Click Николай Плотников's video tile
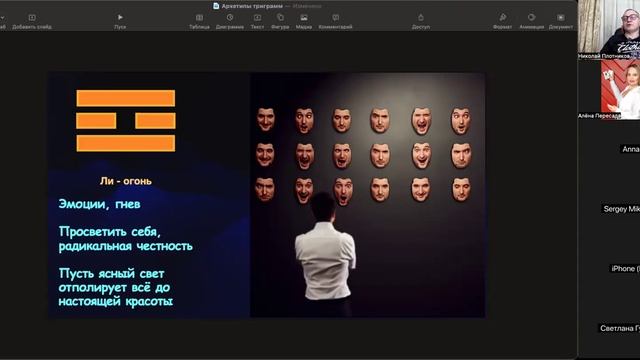The width and height of the screenshot is (640, 360). click(x=609, y=29)
